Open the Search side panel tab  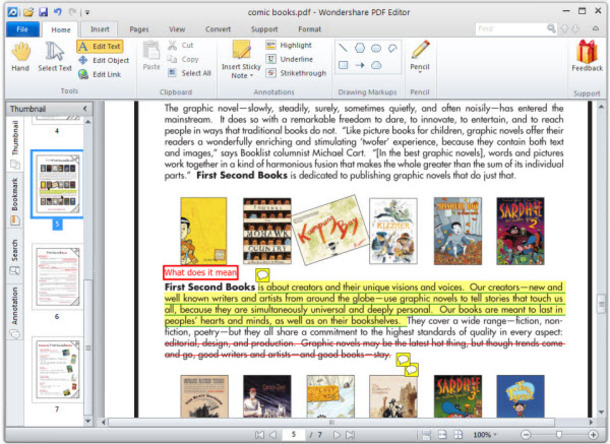click(x=15, y=257)
